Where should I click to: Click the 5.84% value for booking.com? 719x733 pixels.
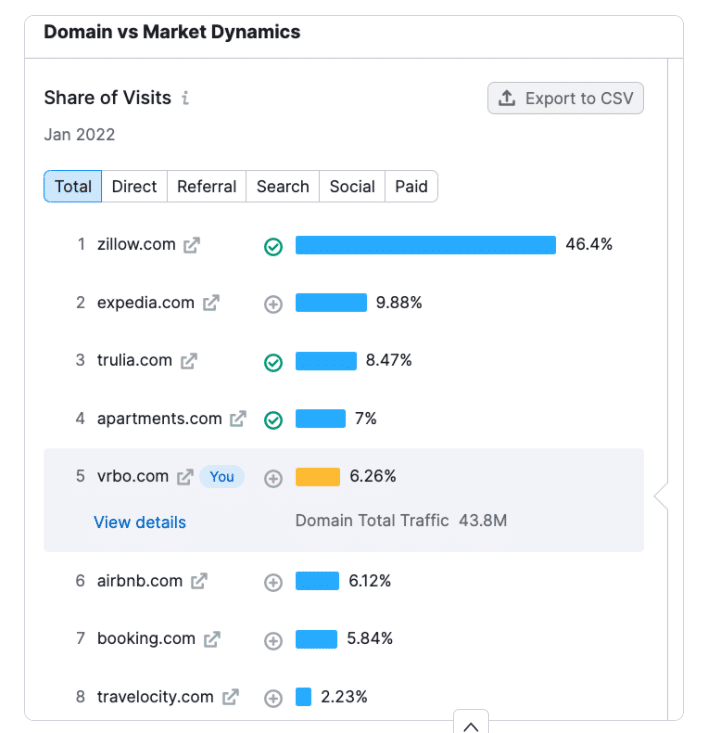pos(370,639)
